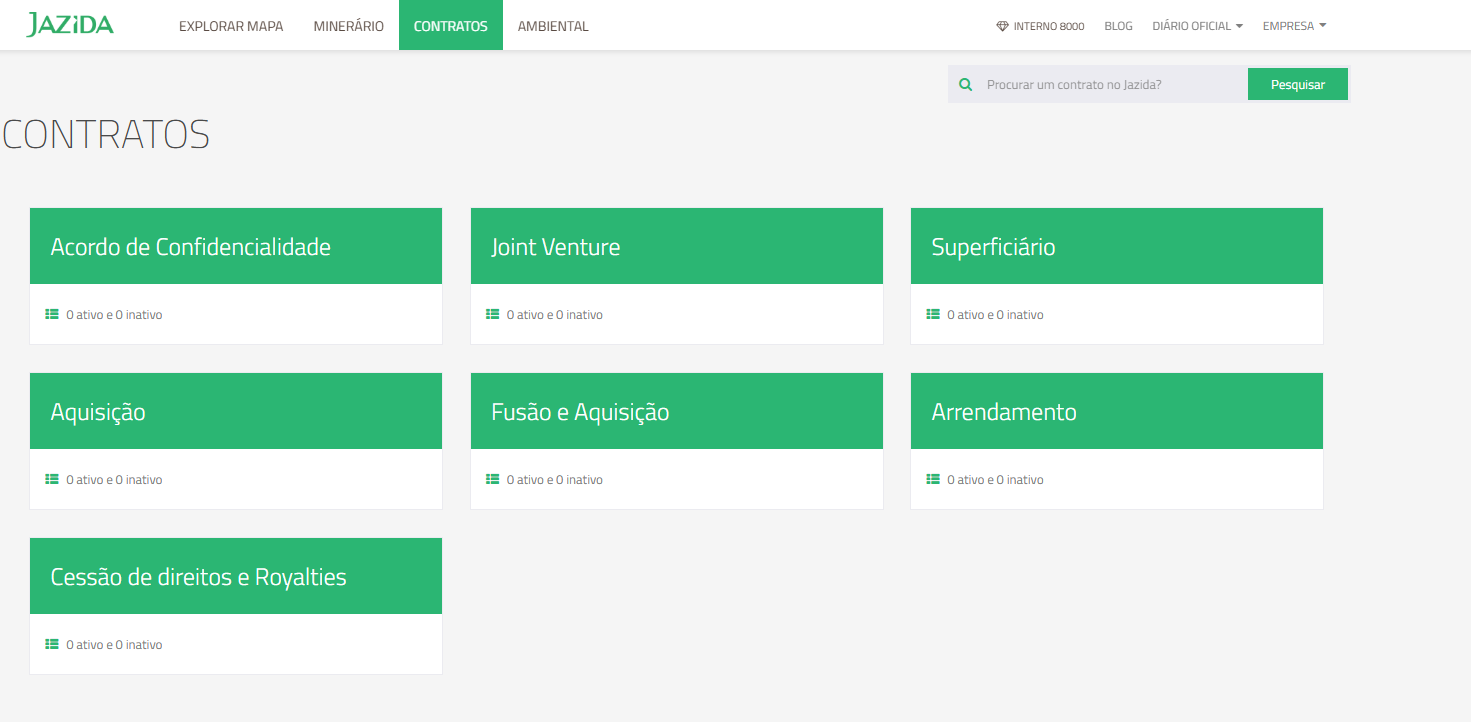Click the Jazida logo
The width and height of the screenshot is (1471, 722).
pos(70,25)
